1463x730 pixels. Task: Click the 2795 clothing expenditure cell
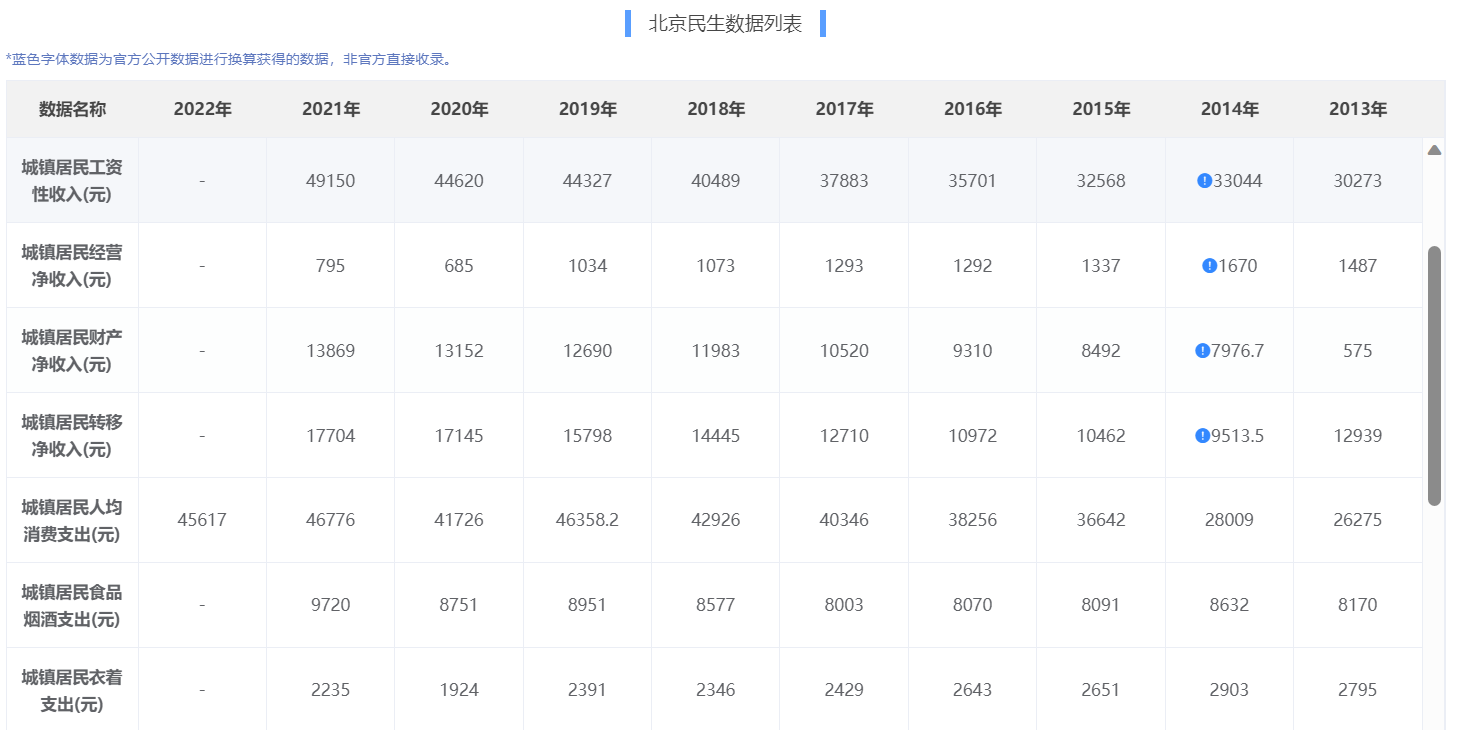pyautogui.click(x=1358, y=690)
